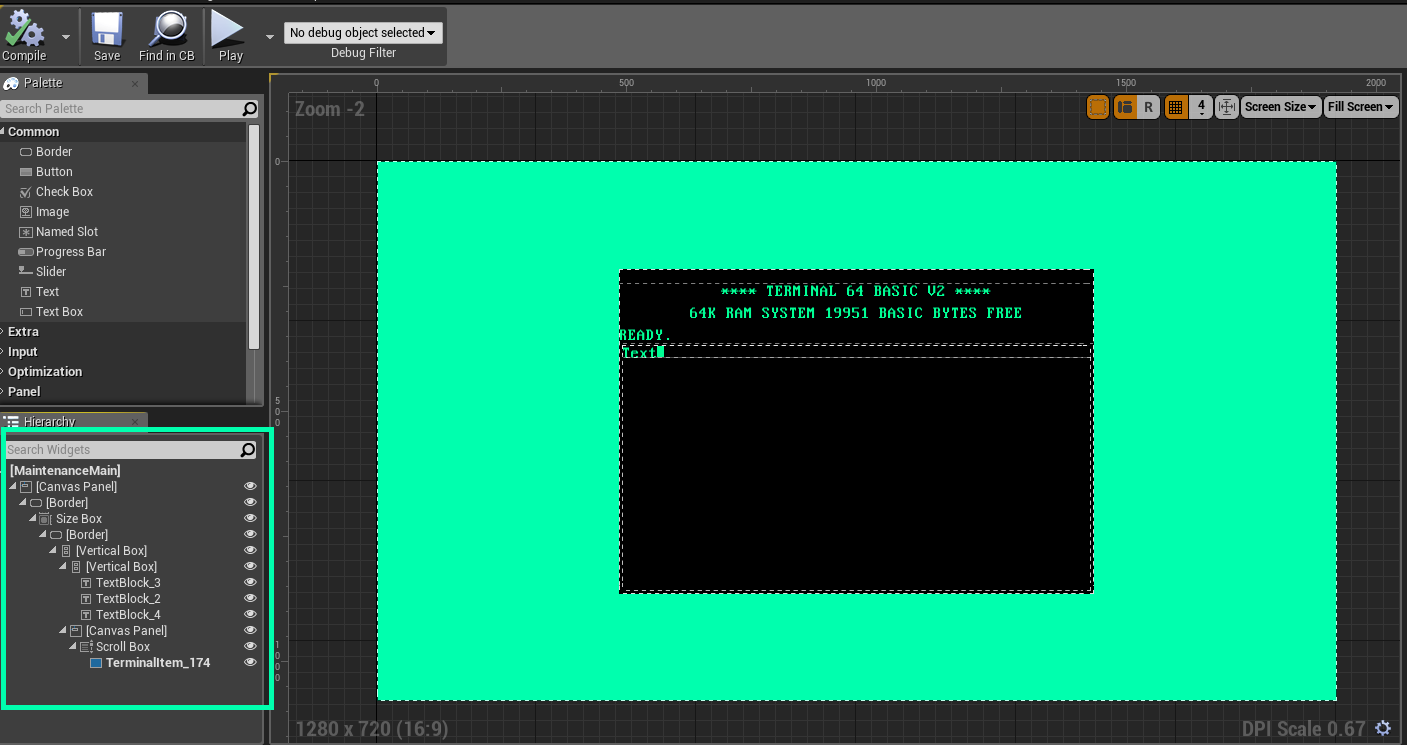Close the Palette tab
This screenshot has height=745, width=1407.
(136, 84)
